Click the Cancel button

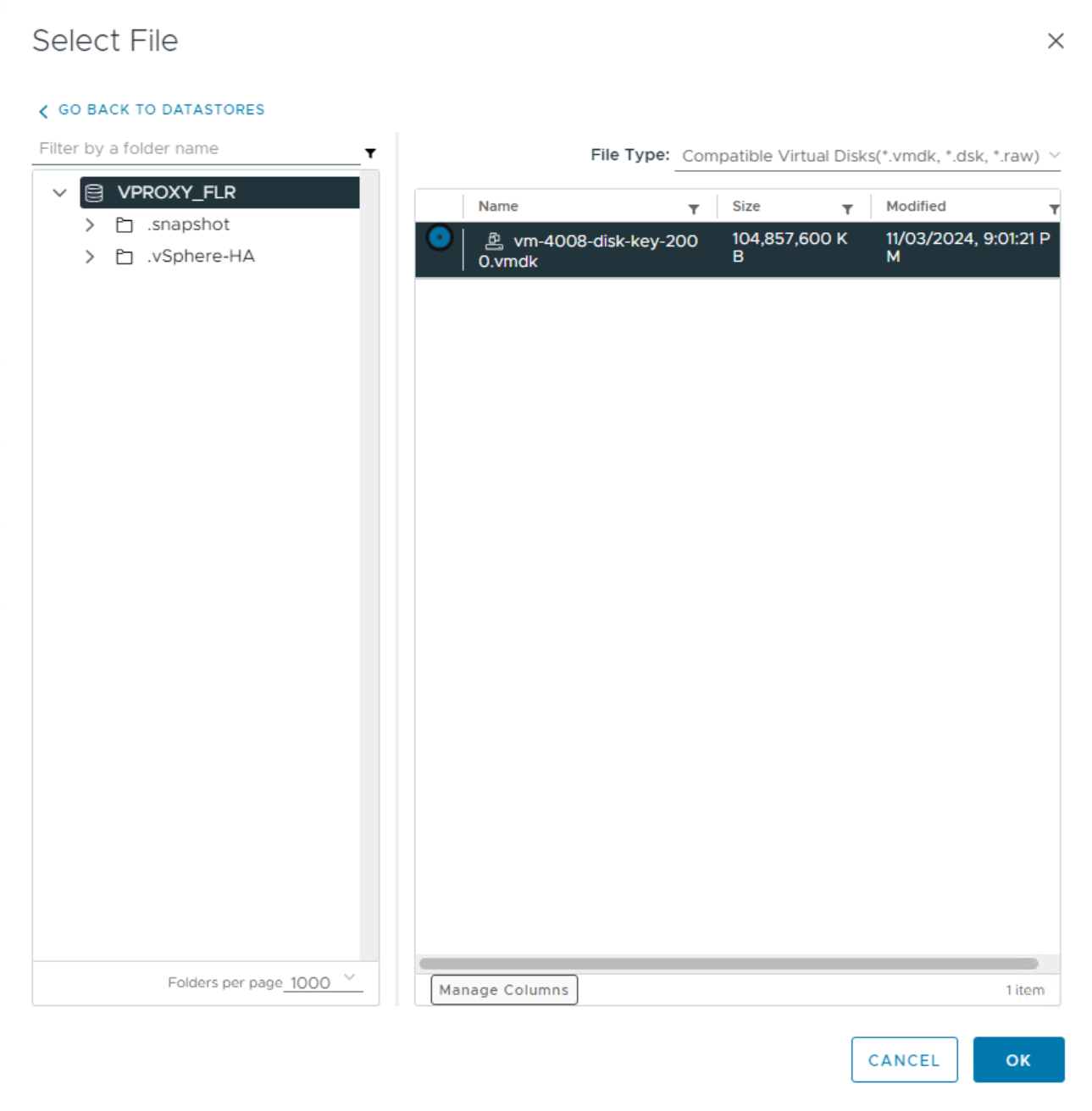tap(904, 1059)
